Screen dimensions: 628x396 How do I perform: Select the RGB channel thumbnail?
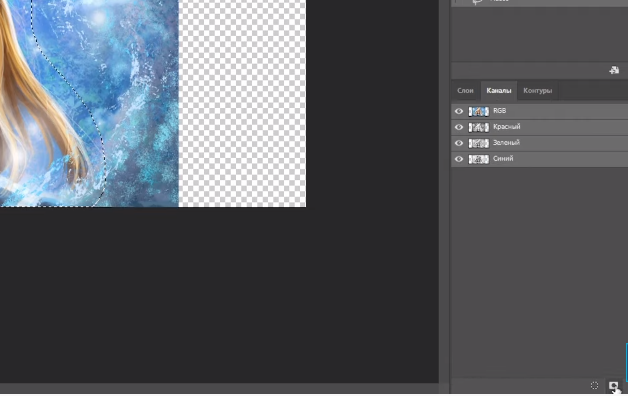[479, 111]
